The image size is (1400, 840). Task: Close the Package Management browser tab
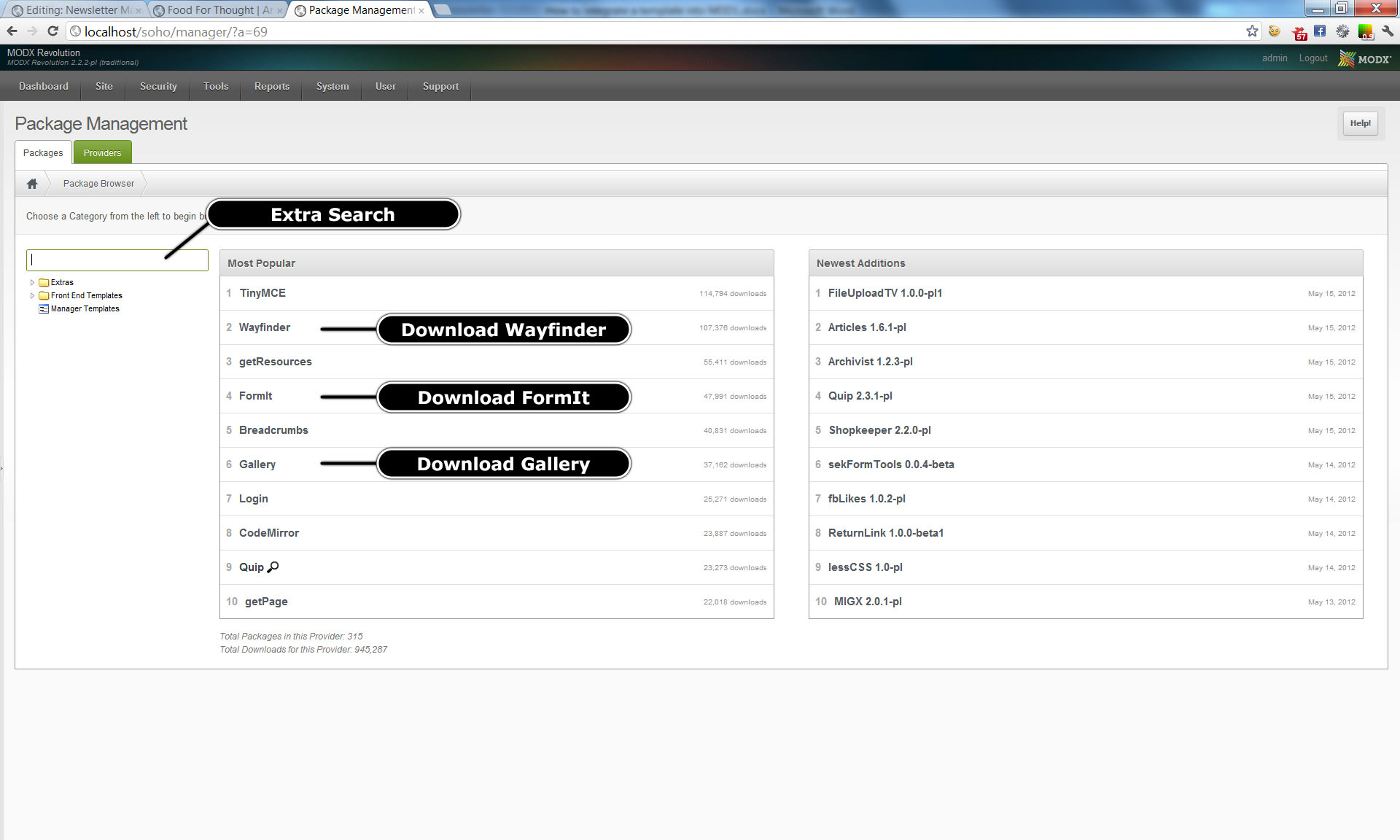(421, 11)
